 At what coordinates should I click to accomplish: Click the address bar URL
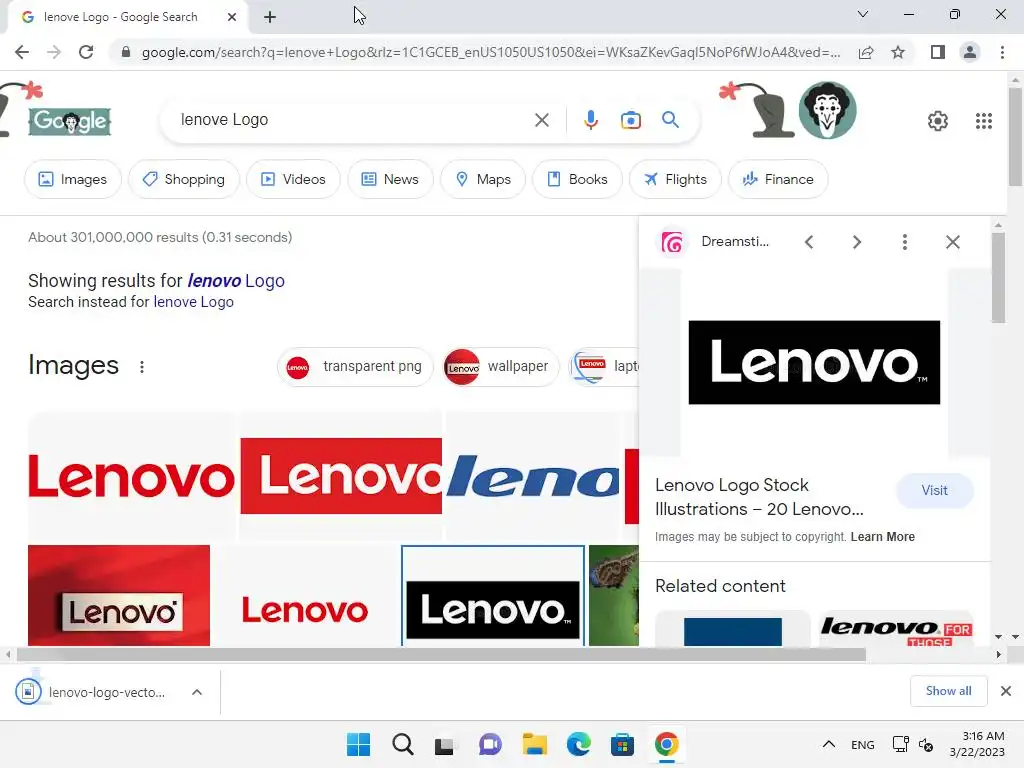490,52
